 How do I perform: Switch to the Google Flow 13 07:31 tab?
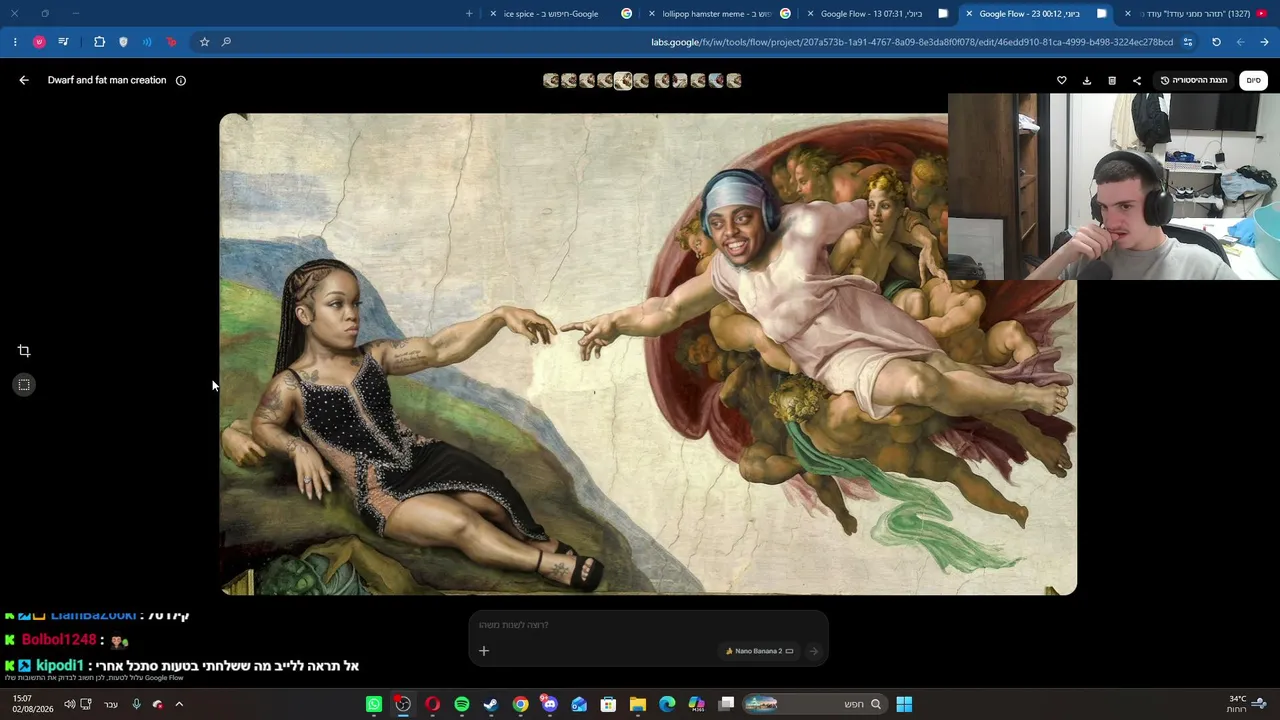880,14
